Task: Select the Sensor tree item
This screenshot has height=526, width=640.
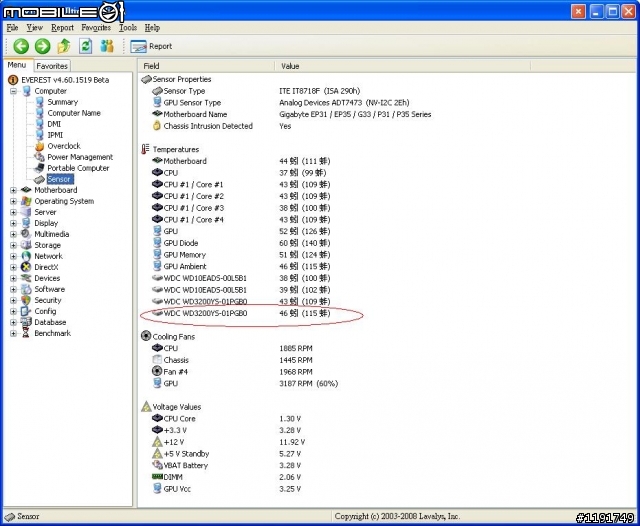Action: [59, 179]
